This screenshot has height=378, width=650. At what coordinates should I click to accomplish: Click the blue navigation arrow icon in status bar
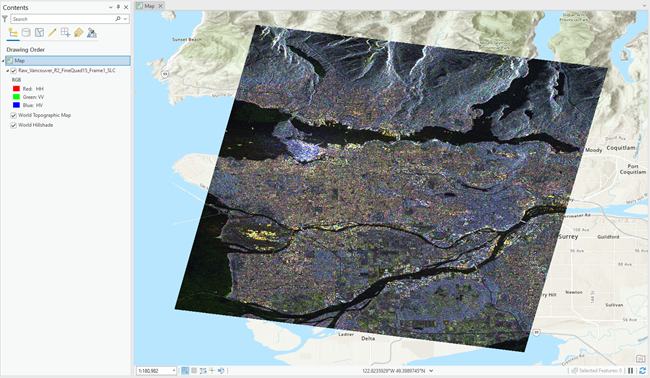click(x=221, y=371)
